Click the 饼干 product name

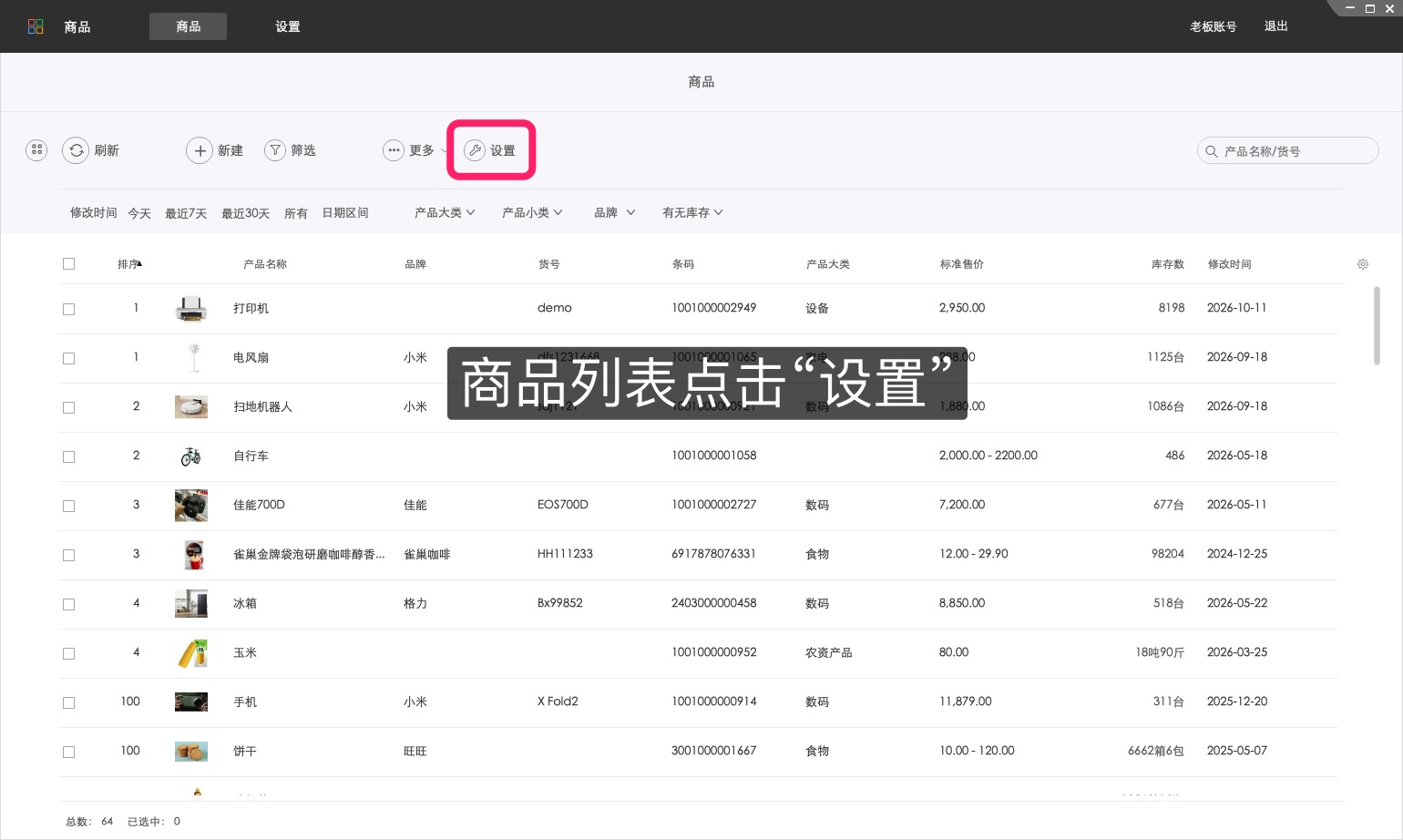point(245,751)
